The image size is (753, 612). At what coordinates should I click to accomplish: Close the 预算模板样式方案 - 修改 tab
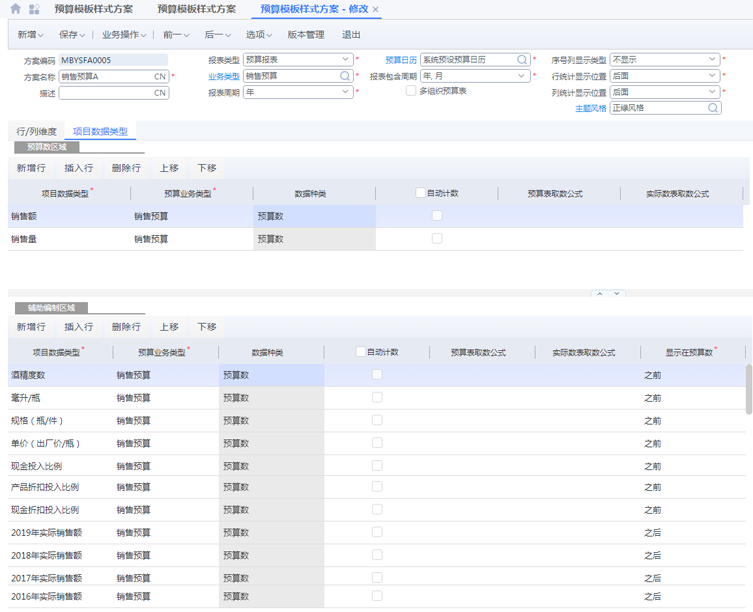pos(376,9)
